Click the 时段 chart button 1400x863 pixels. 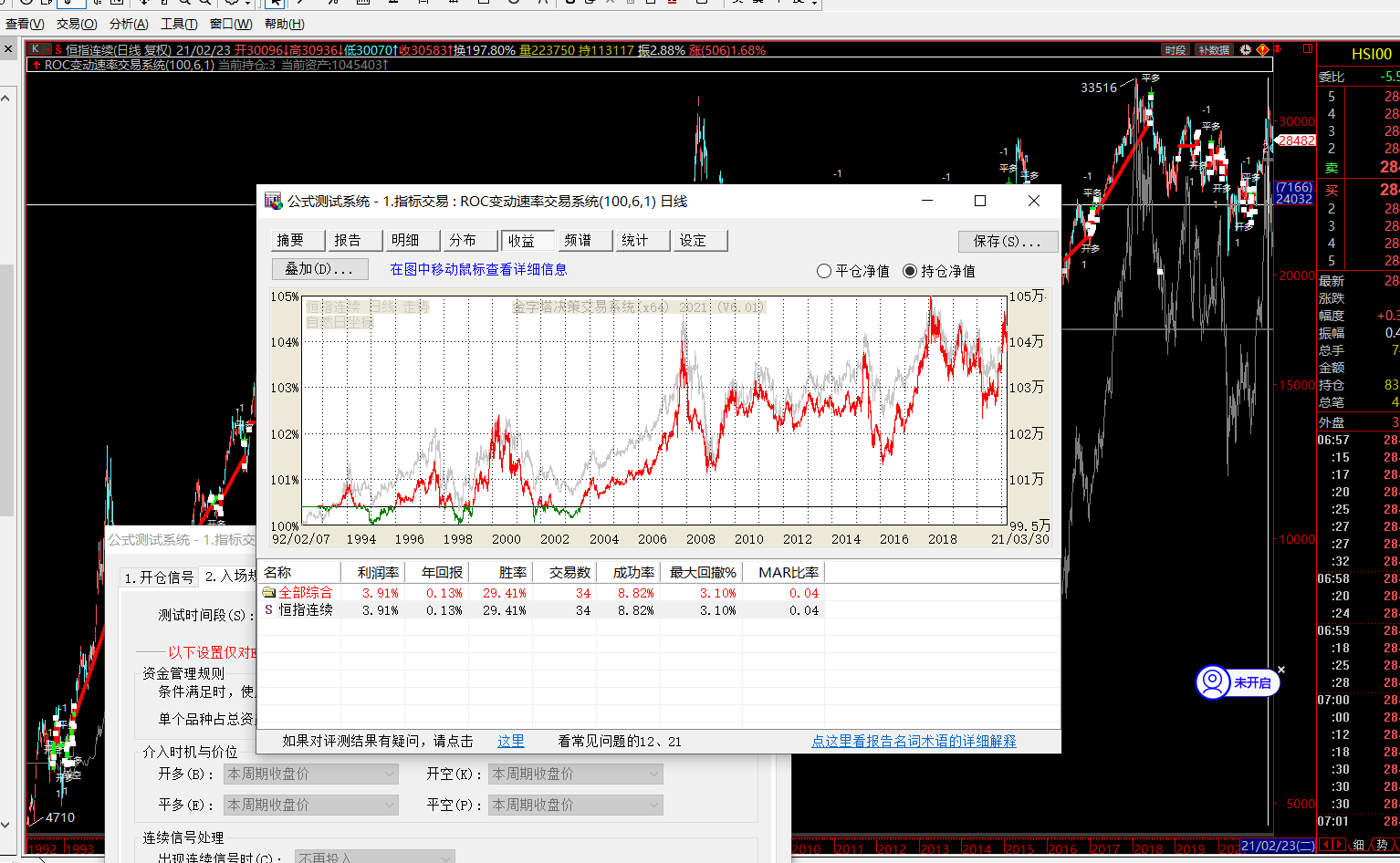[1175, 50]
